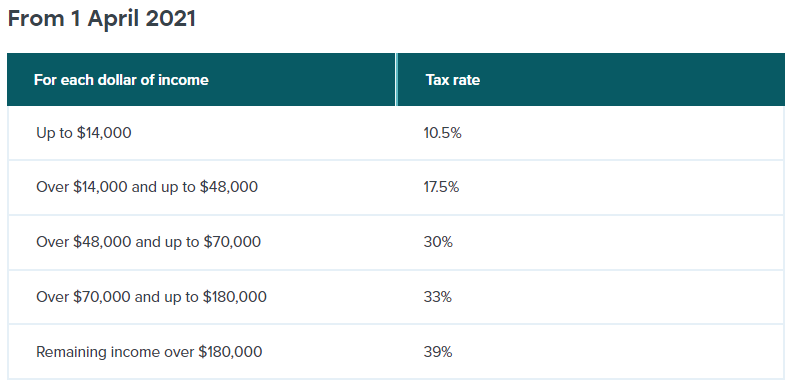Click the 'Tax rate' column header
The width and height of the screenshot is (792, 388).
click(x=453, y=80)
